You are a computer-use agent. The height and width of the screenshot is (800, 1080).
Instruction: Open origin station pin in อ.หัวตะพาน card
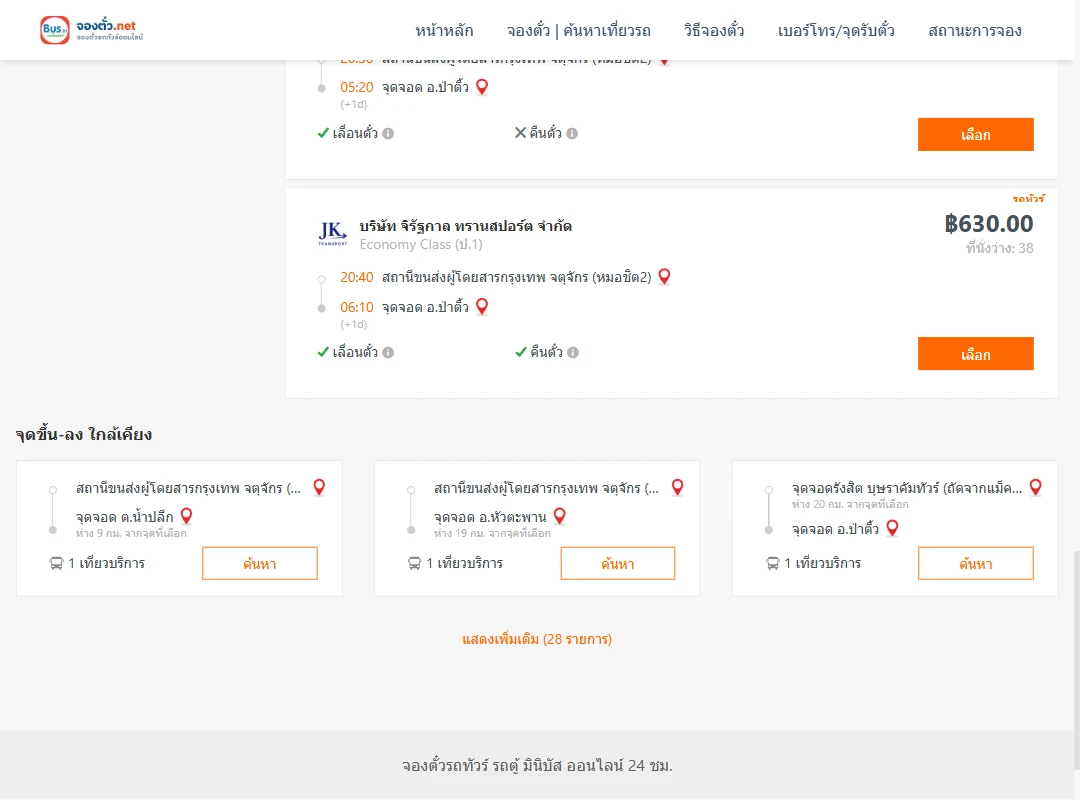[x=678, y=487]
